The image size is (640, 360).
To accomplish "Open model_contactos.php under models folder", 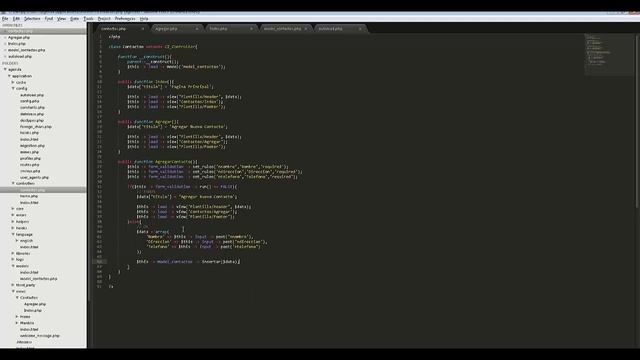I will [x=39, y=279].
